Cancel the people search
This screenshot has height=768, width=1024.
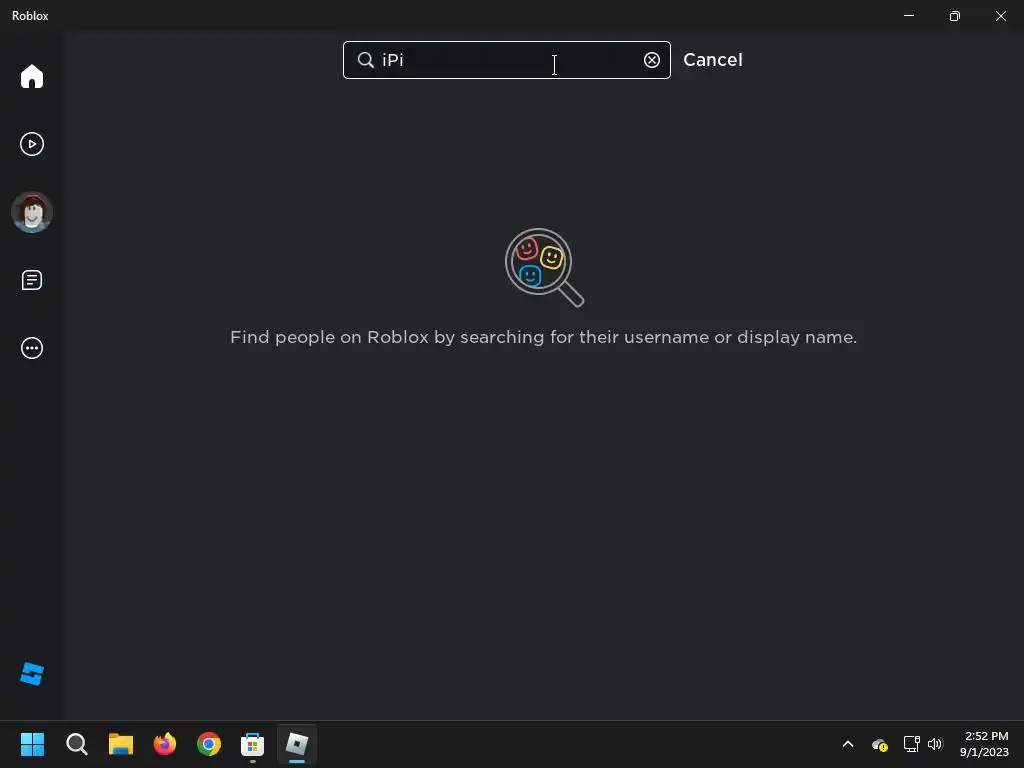tap(712, 60)
